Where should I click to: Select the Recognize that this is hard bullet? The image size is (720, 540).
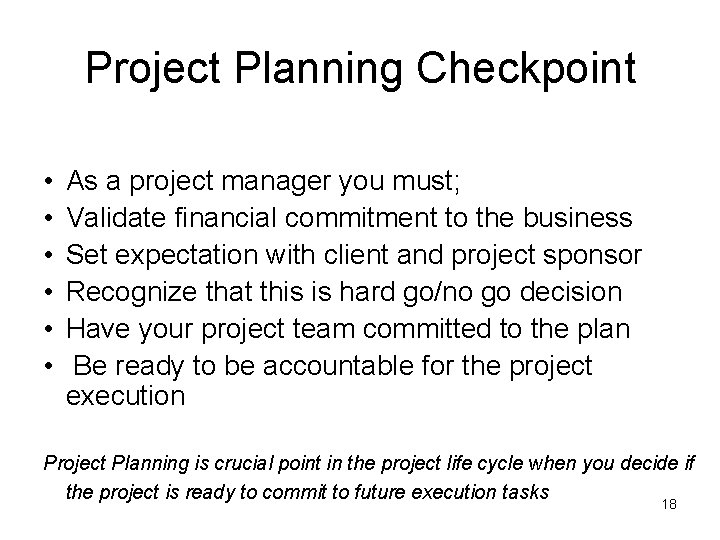tap(344, 292)
